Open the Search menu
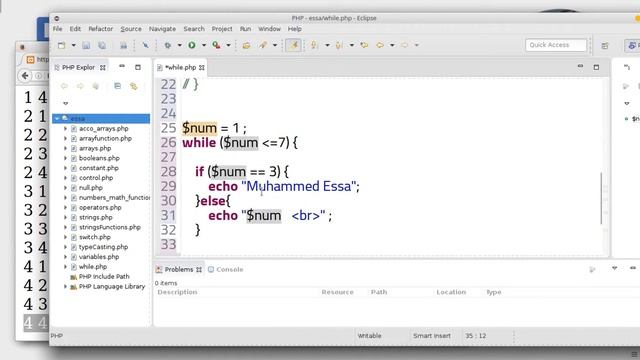 [194, 29]
